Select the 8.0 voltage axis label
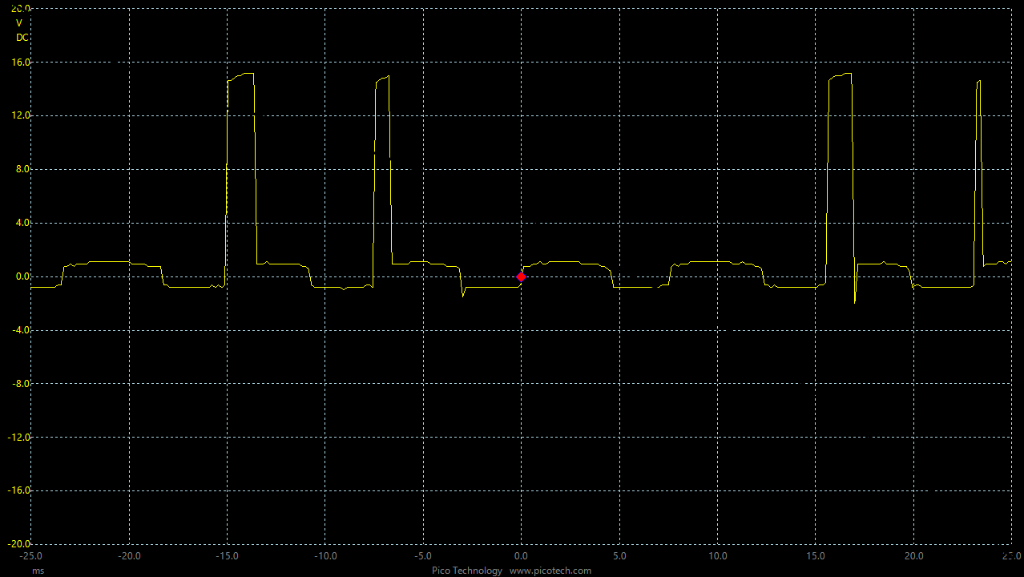Image resolution: width=1024 pixels, height=577 pixels. (x=23, y=169)
